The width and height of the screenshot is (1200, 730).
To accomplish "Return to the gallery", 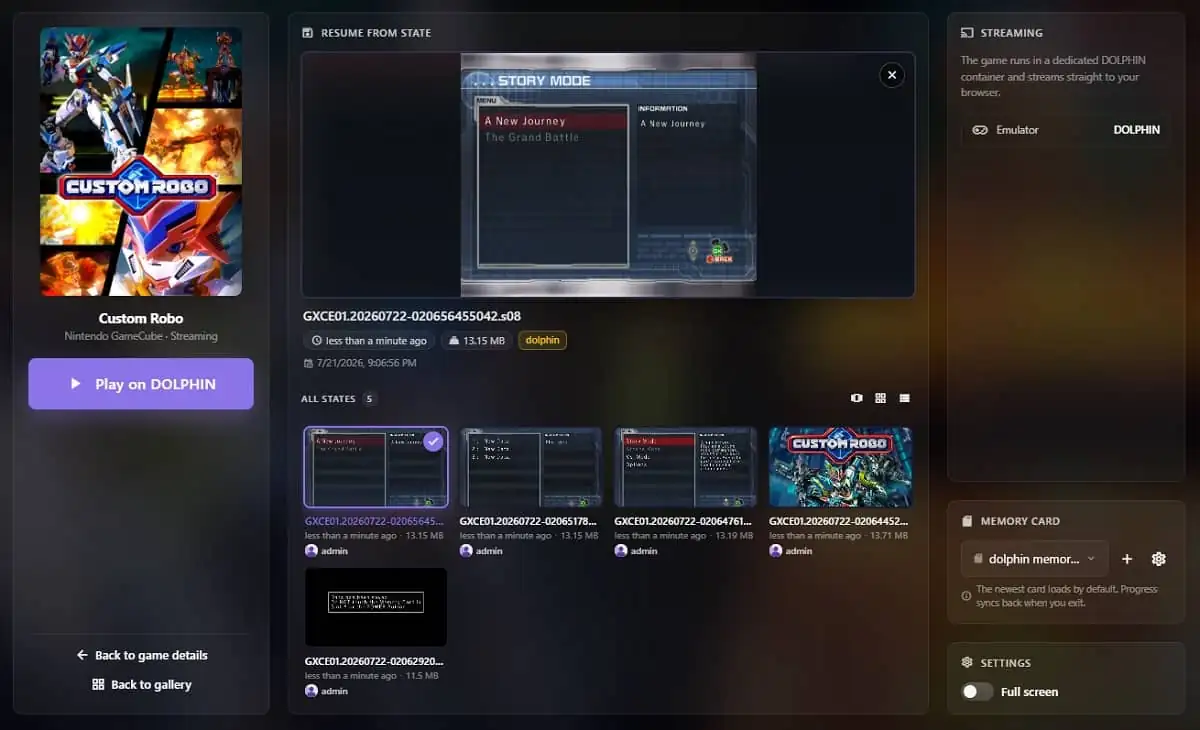I will pos(141,684).
